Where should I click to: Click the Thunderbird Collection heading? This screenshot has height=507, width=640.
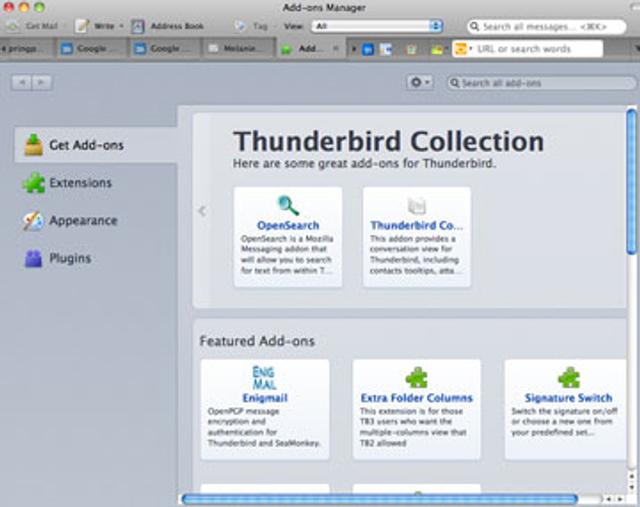point(388,141)
